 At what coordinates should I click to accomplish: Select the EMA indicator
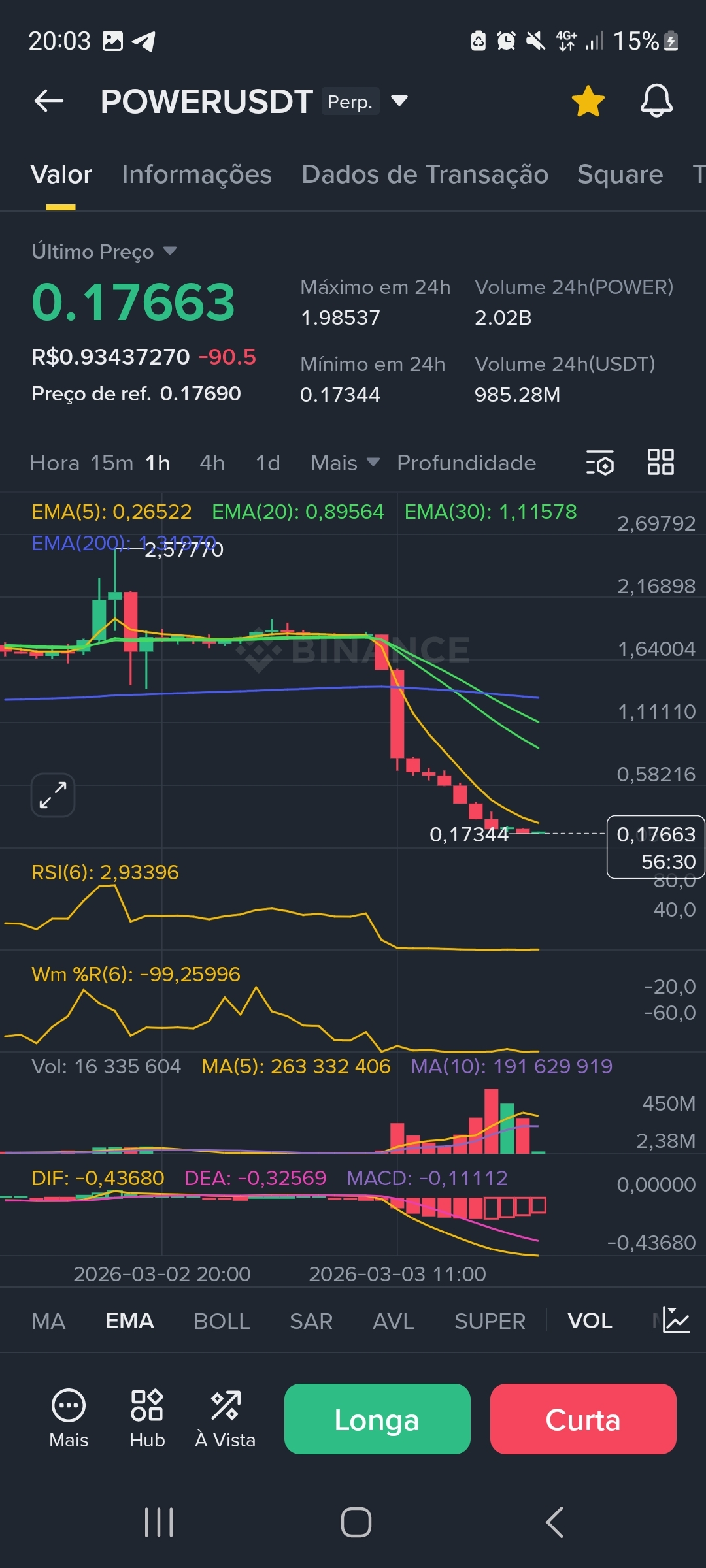pyautogui.click(x=129, y=1320)
